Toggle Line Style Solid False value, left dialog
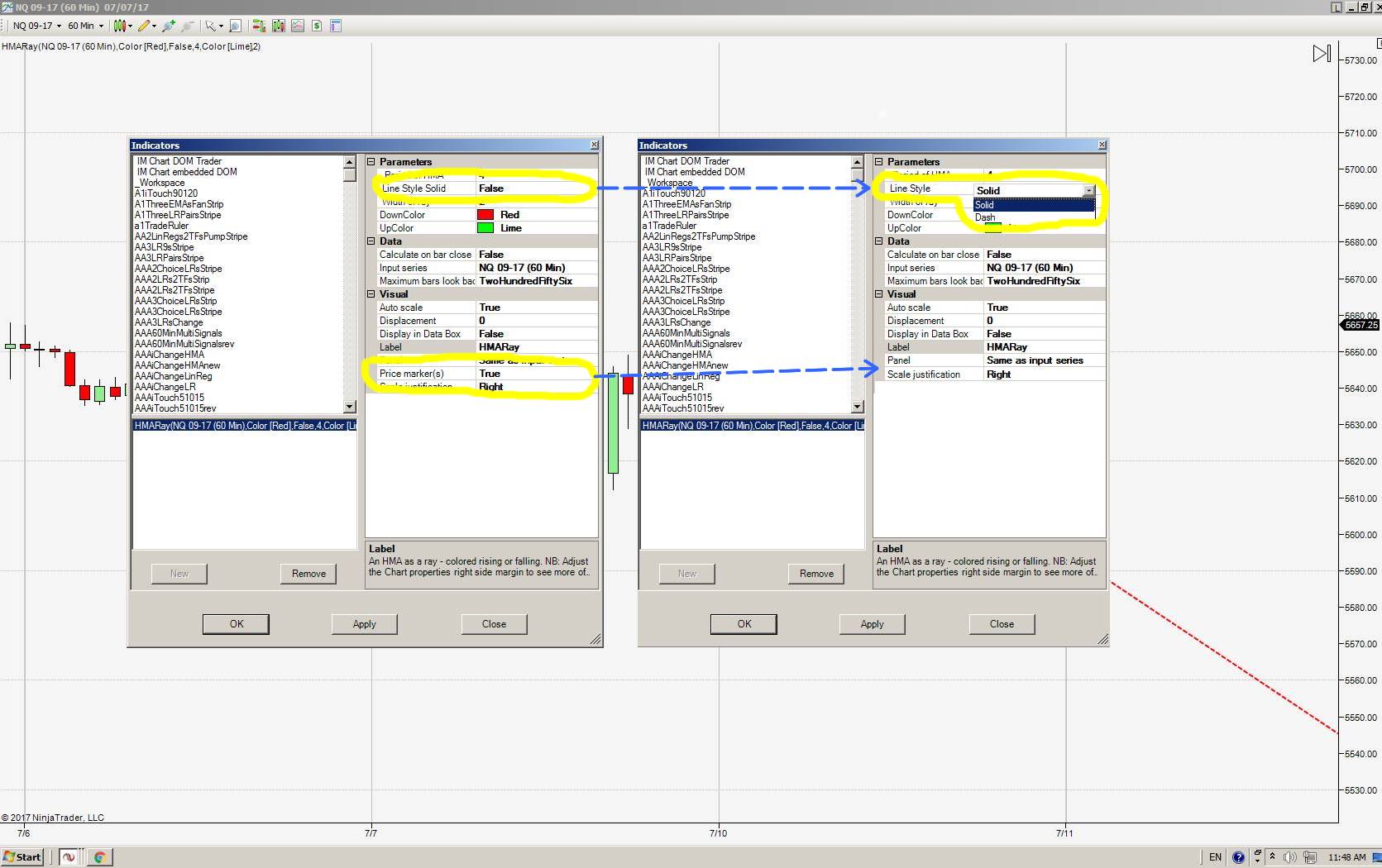The width and height of the screenshot is (1382, 868). click(x=537, y=188)
